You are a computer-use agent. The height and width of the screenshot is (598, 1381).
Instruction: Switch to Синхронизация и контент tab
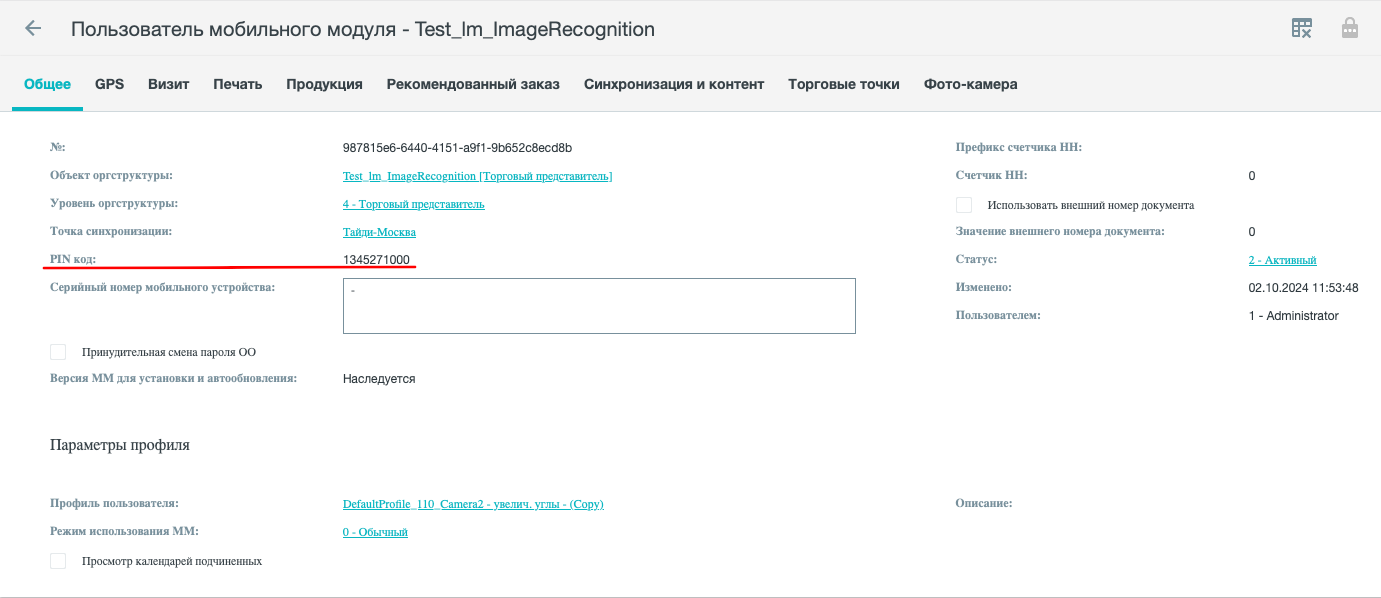674,84
